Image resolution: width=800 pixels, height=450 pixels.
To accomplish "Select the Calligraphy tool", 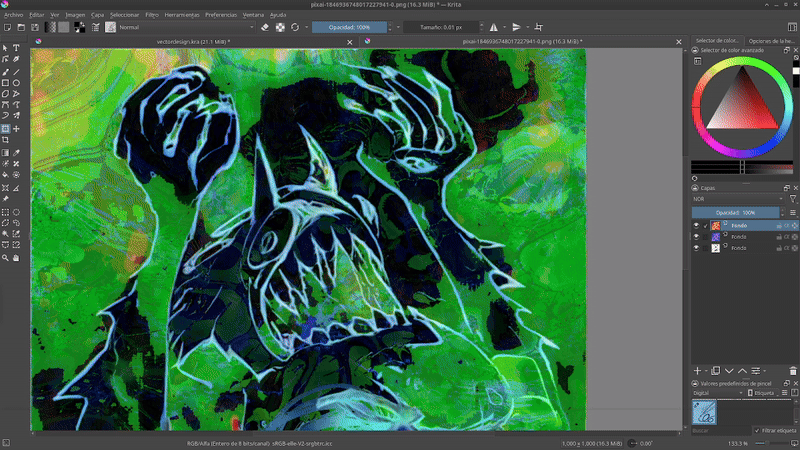I will click(x=16, y=59).
